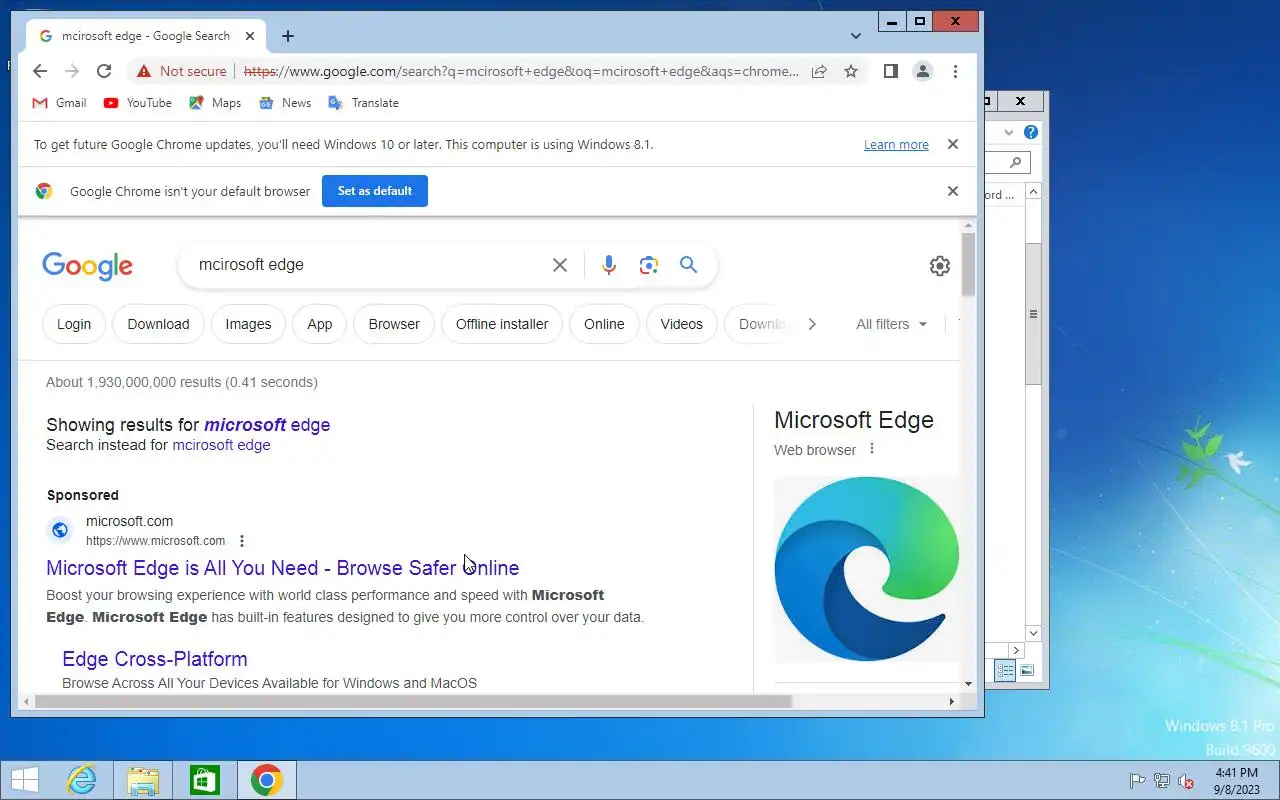The width and height of the screenshot is (1280, 800).
Task: Switch background window to large icons view
Action: pos(1027,670)
